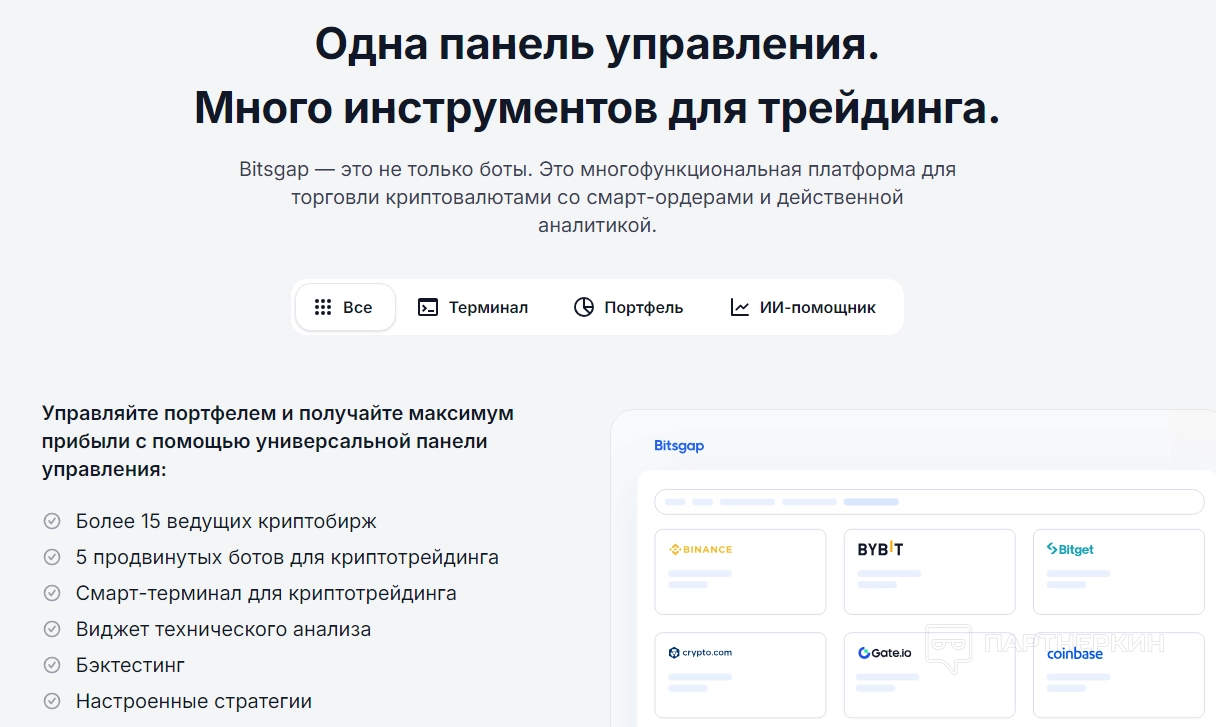
Task: Click checkmark icon beside Более 15 ведущих криптобирж
Action: pos(52,521)
